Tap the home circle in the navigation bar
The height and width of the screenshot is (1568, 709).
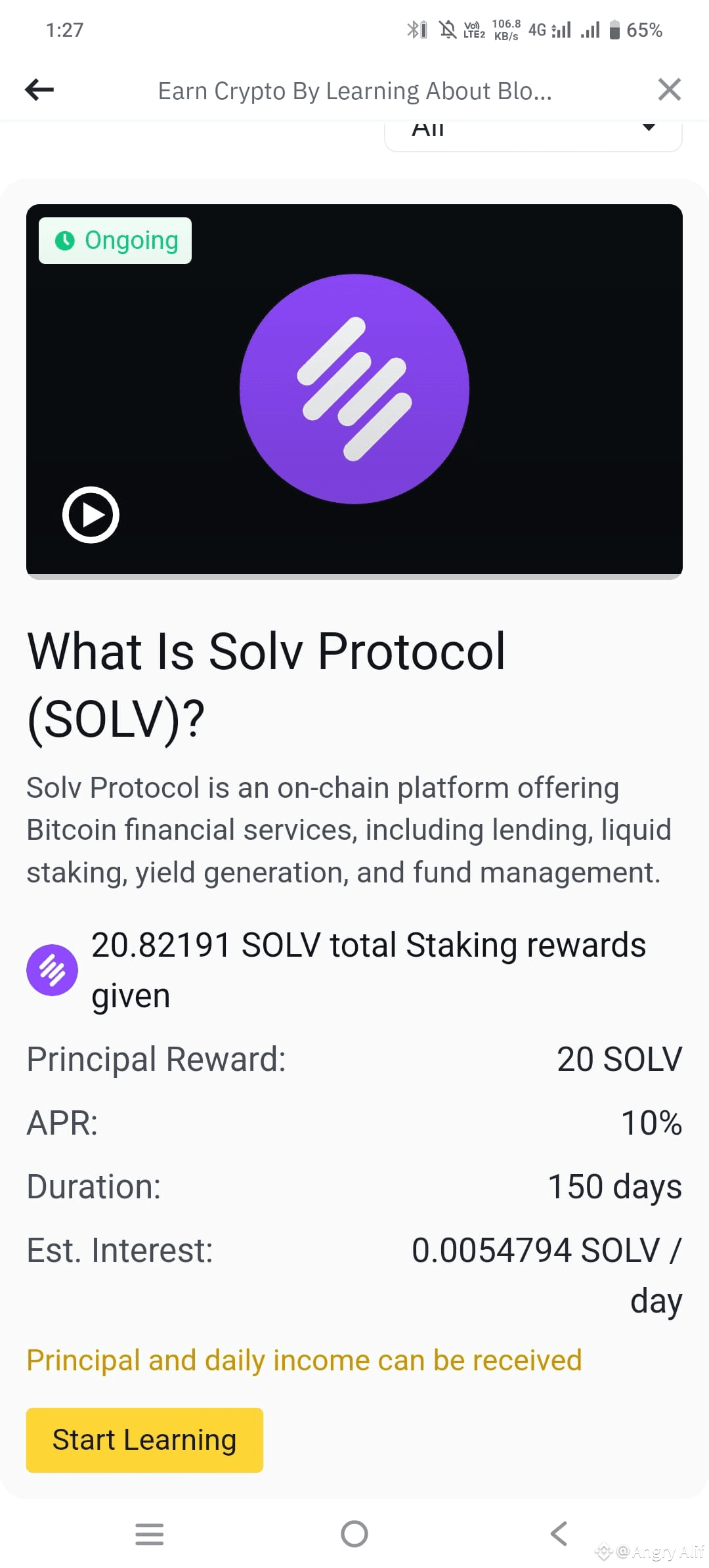tap(354, 1535)
